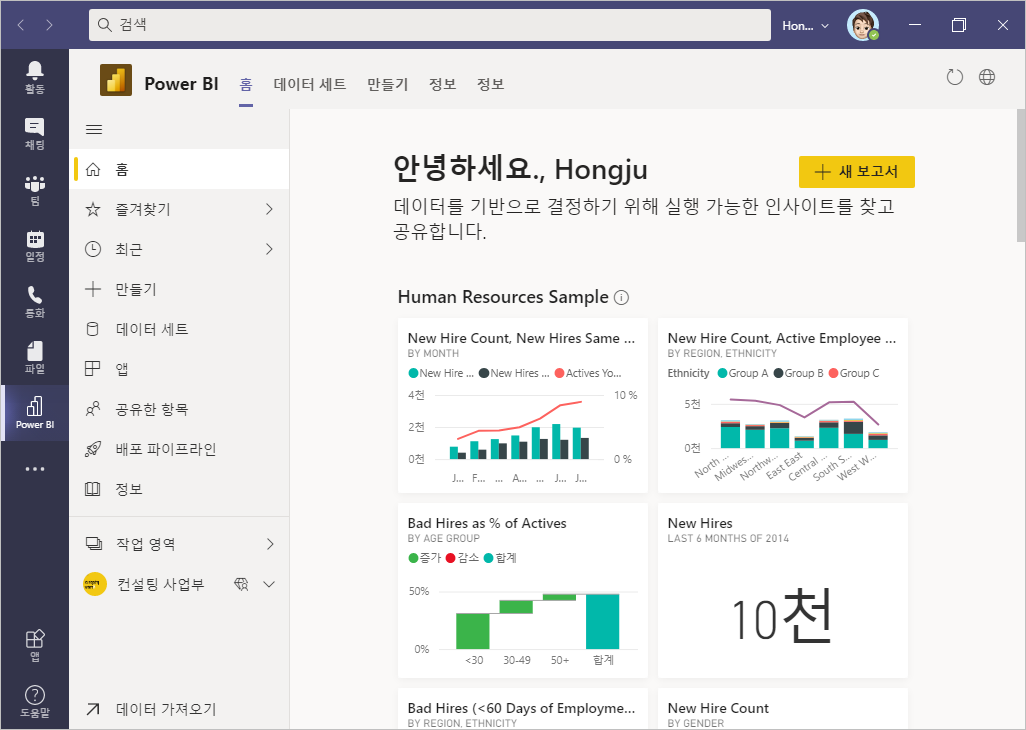Open in browser via globe icon

tap(987, 77)
